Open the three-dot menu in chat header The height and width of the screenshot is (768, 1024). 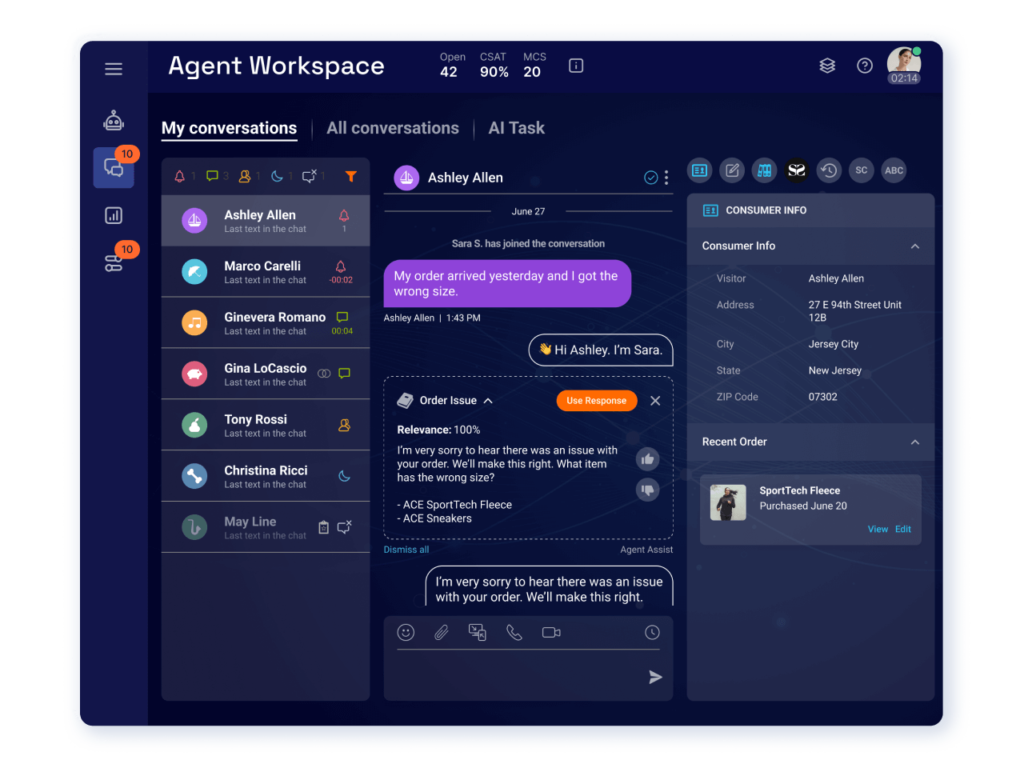pos(666,178)
